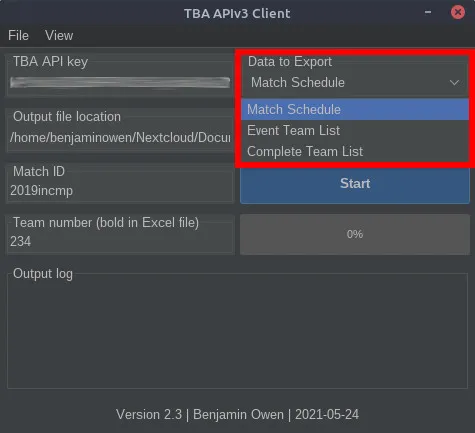Close the window with the red X

[458, 12]
